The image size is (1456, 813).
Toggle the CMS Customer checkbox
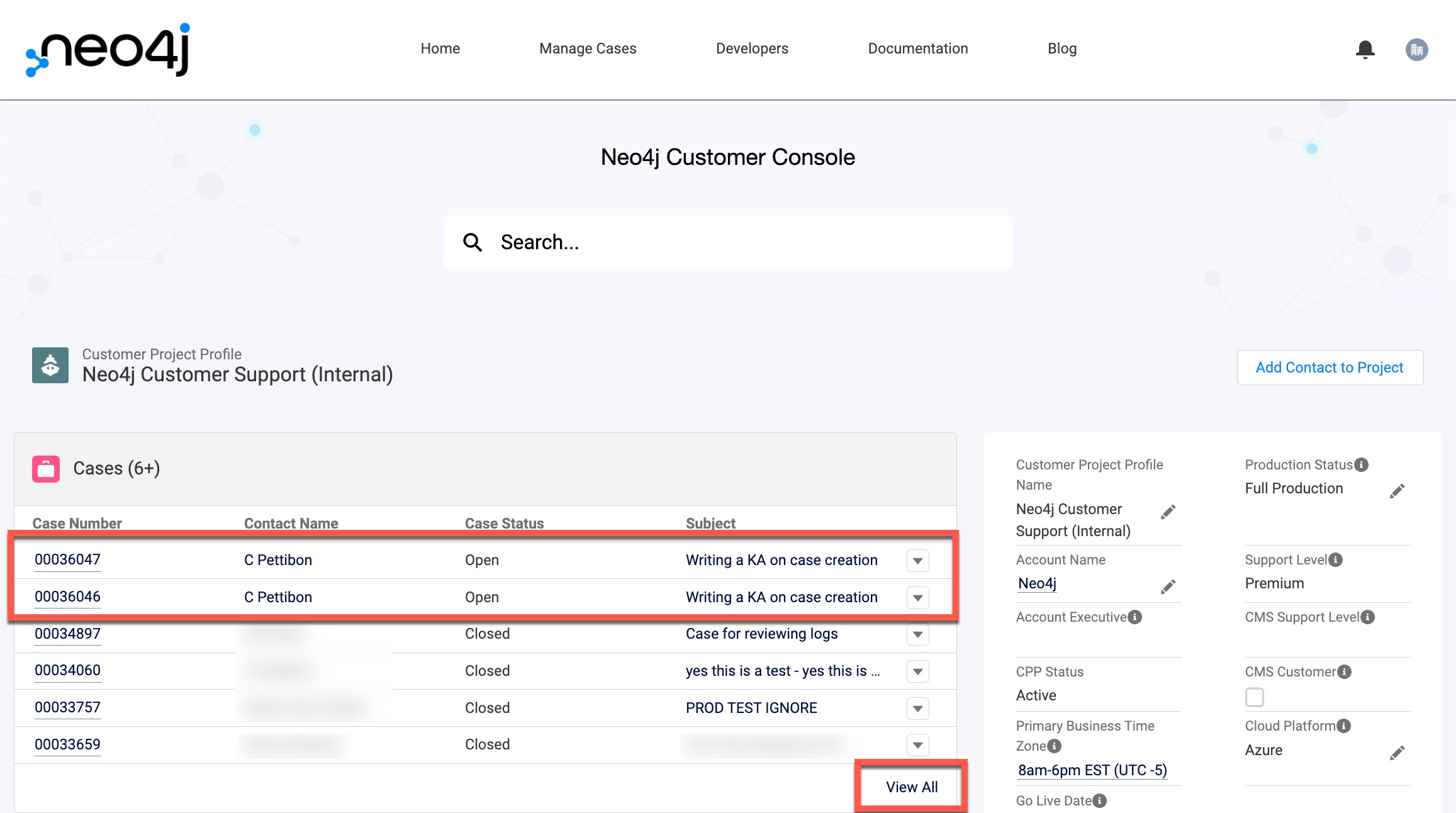[1254, 697]
